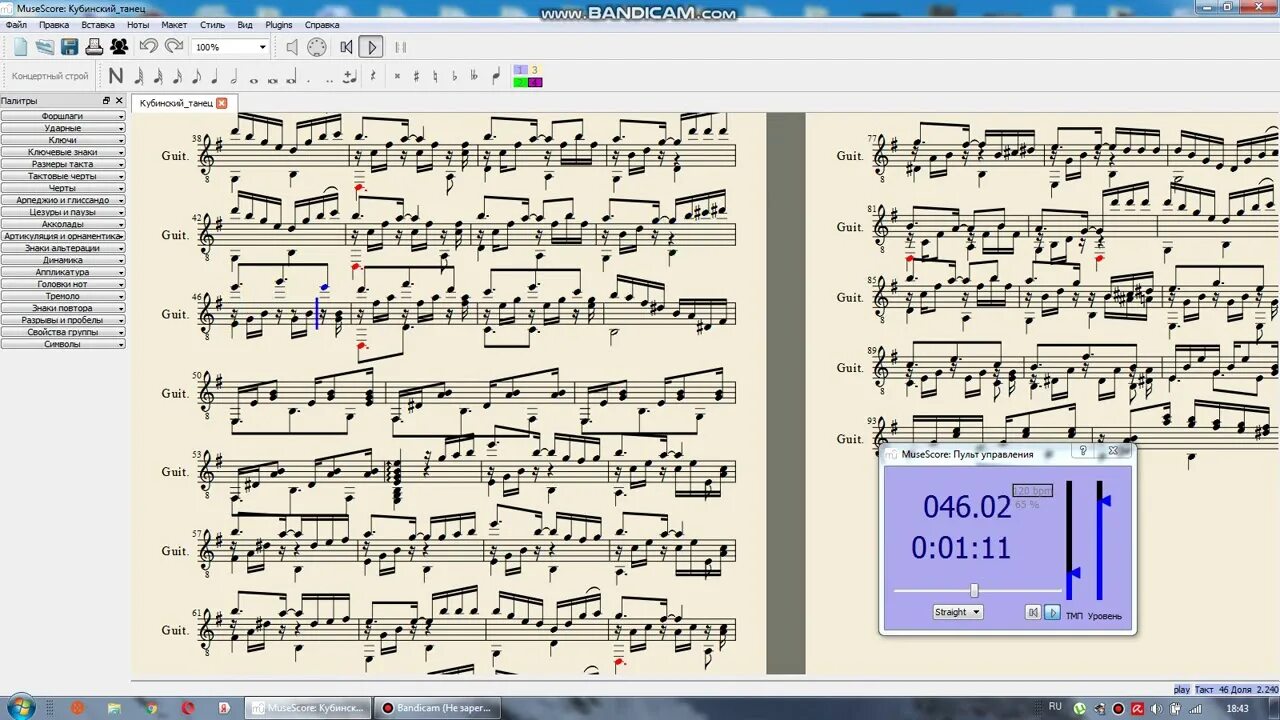The width and height of the screenshot is (1280, 720).
Task: Expand the Ключевые знаки palette
Action: pyautogui.click(x=63, y=152)
